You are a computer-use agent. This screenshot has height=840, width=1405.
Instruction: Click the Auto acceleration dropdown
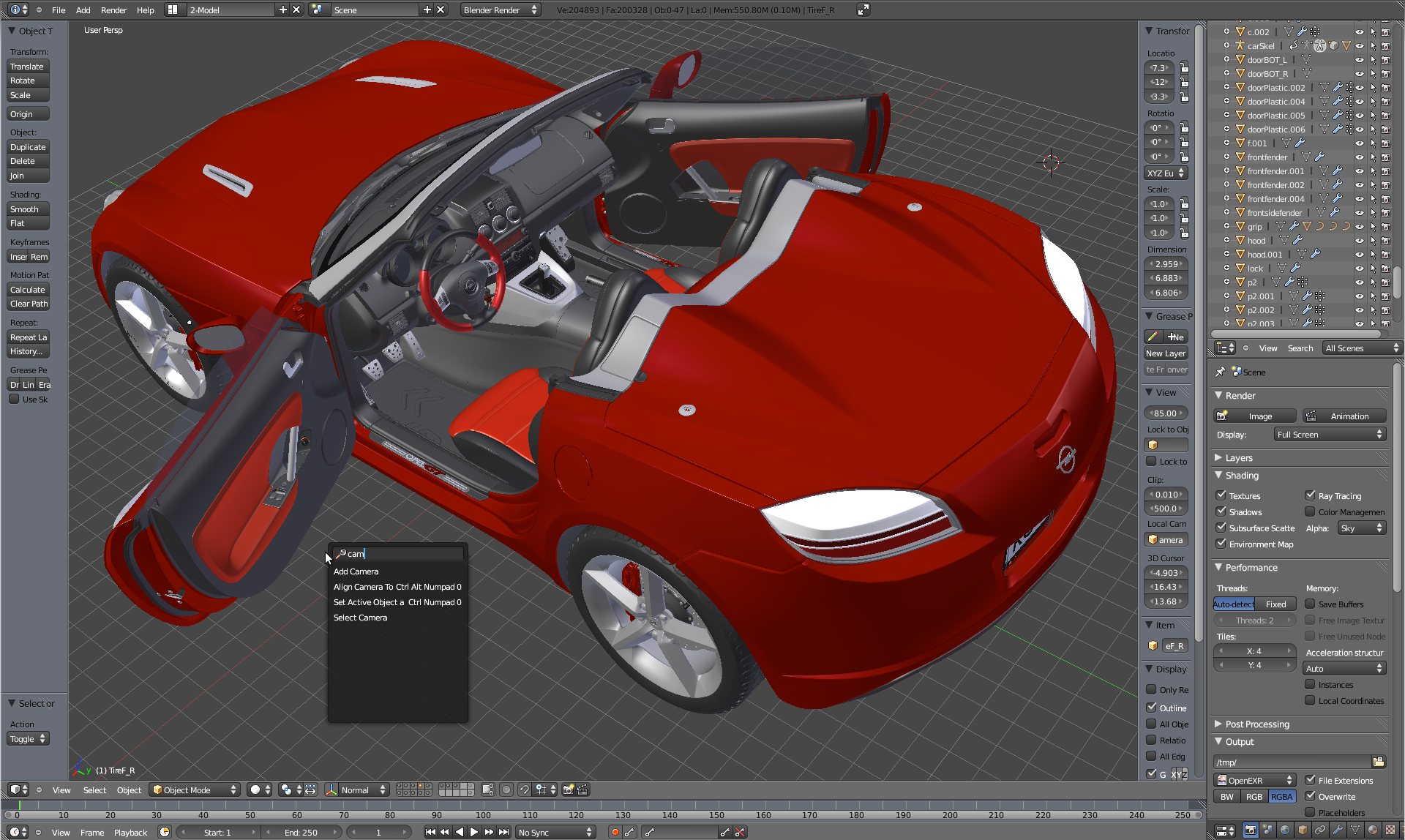pos(1345,668)
